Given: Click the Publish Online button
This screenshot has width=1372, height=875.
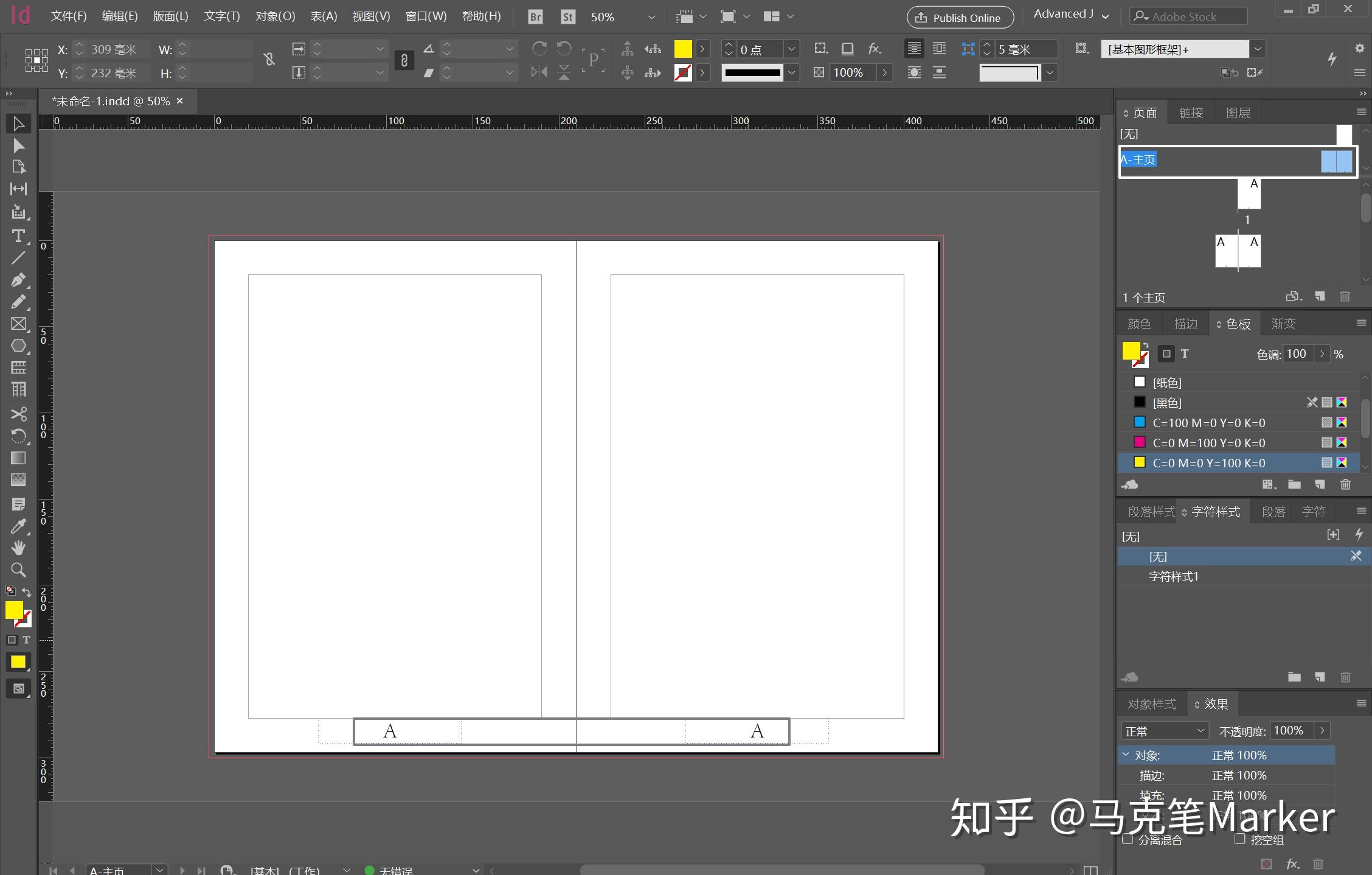Looking at the screenshot, I should coord(960,18).
